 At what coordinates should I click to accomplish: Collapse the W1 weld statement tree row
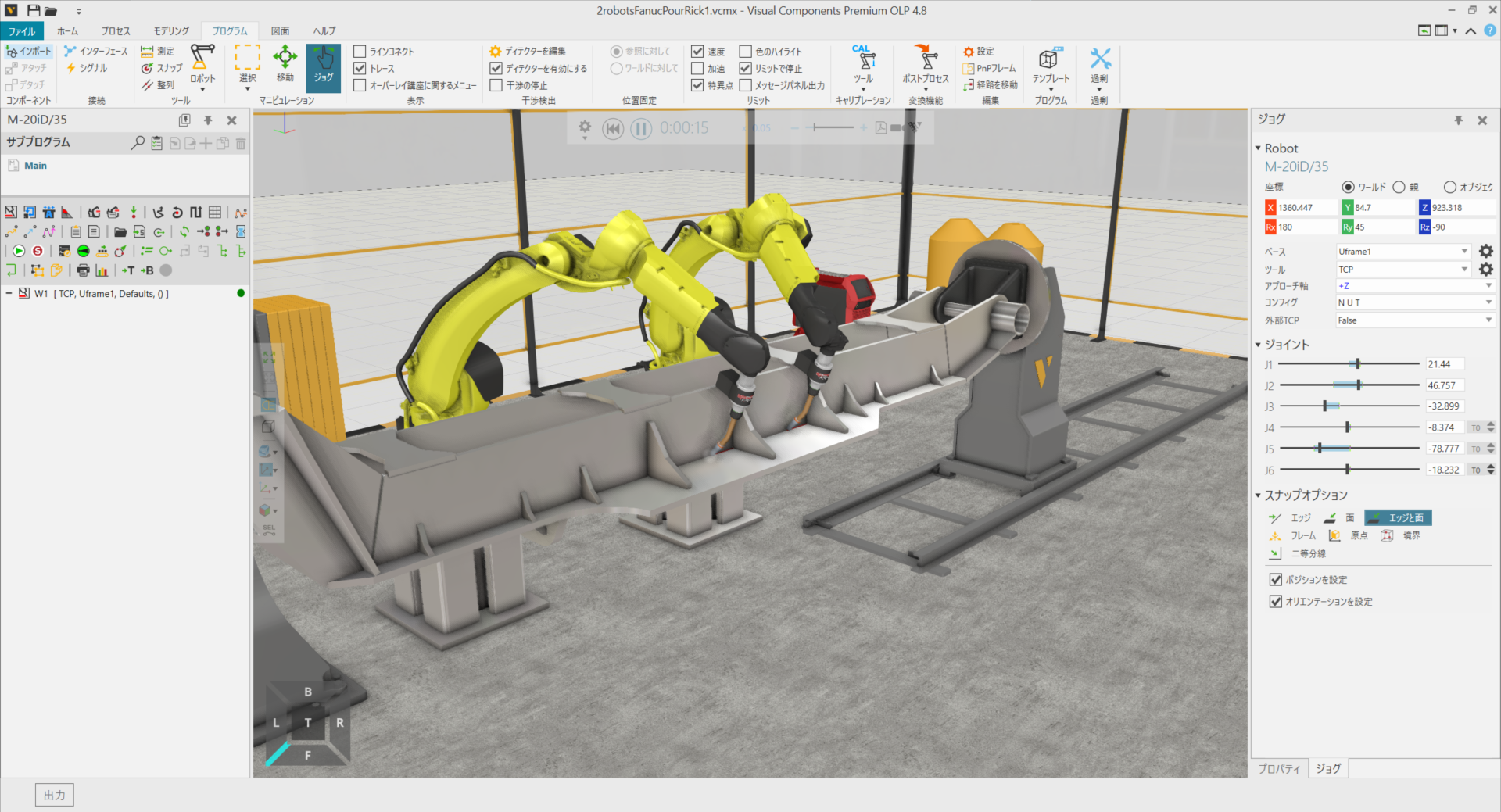(9, 294)
